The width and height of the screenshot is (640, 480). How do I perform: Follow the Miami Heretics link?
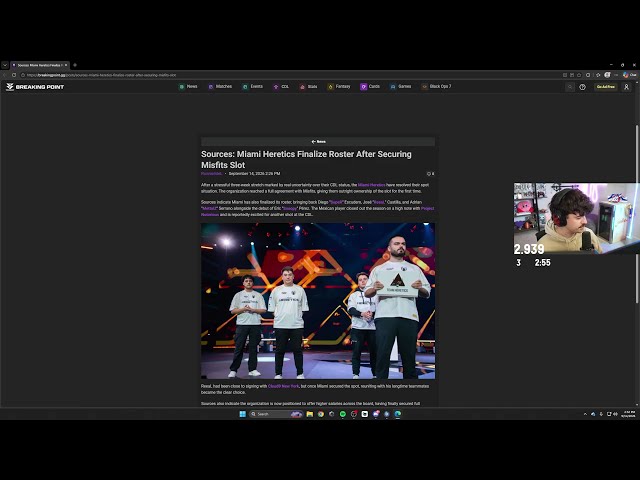click(x=371, y=185)
